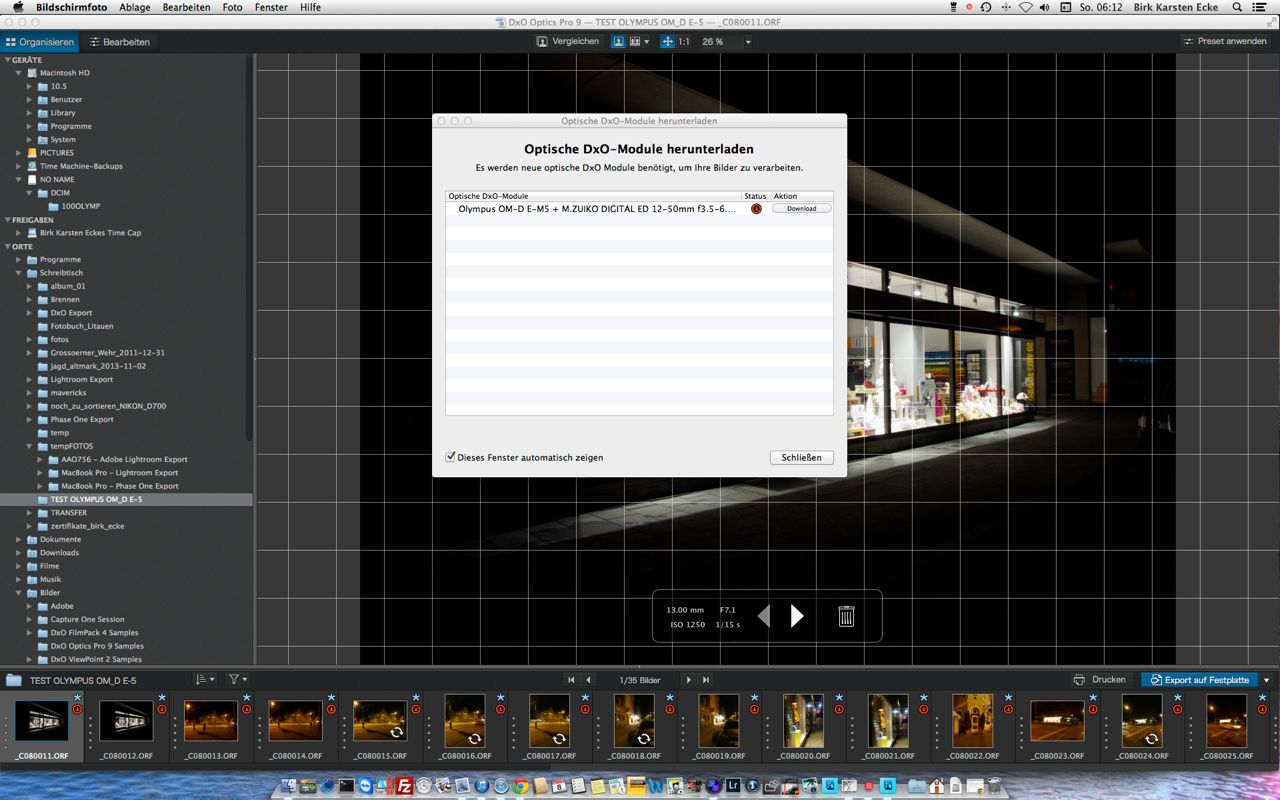Toggle 'Dieses Fenster automatisch zeigen' checkbox

point(450,457)
